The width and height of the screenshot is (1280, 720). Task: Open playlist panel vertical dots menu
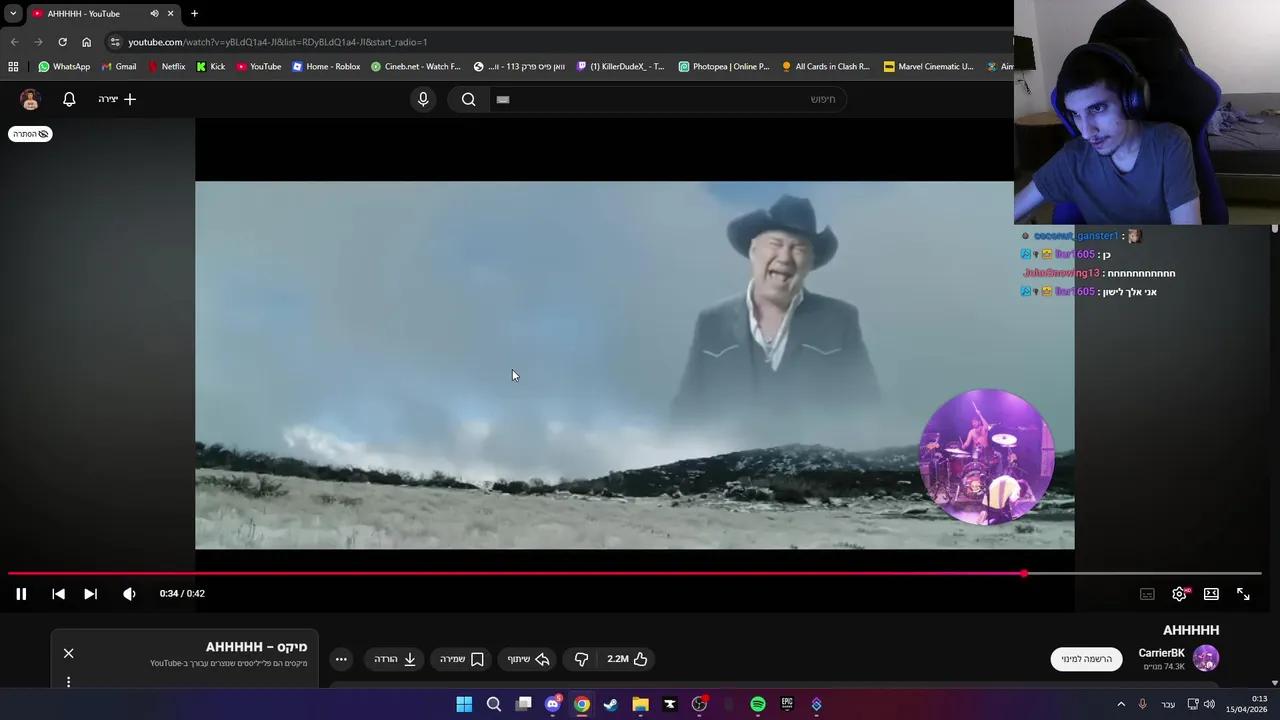click(x=68, y=682)
